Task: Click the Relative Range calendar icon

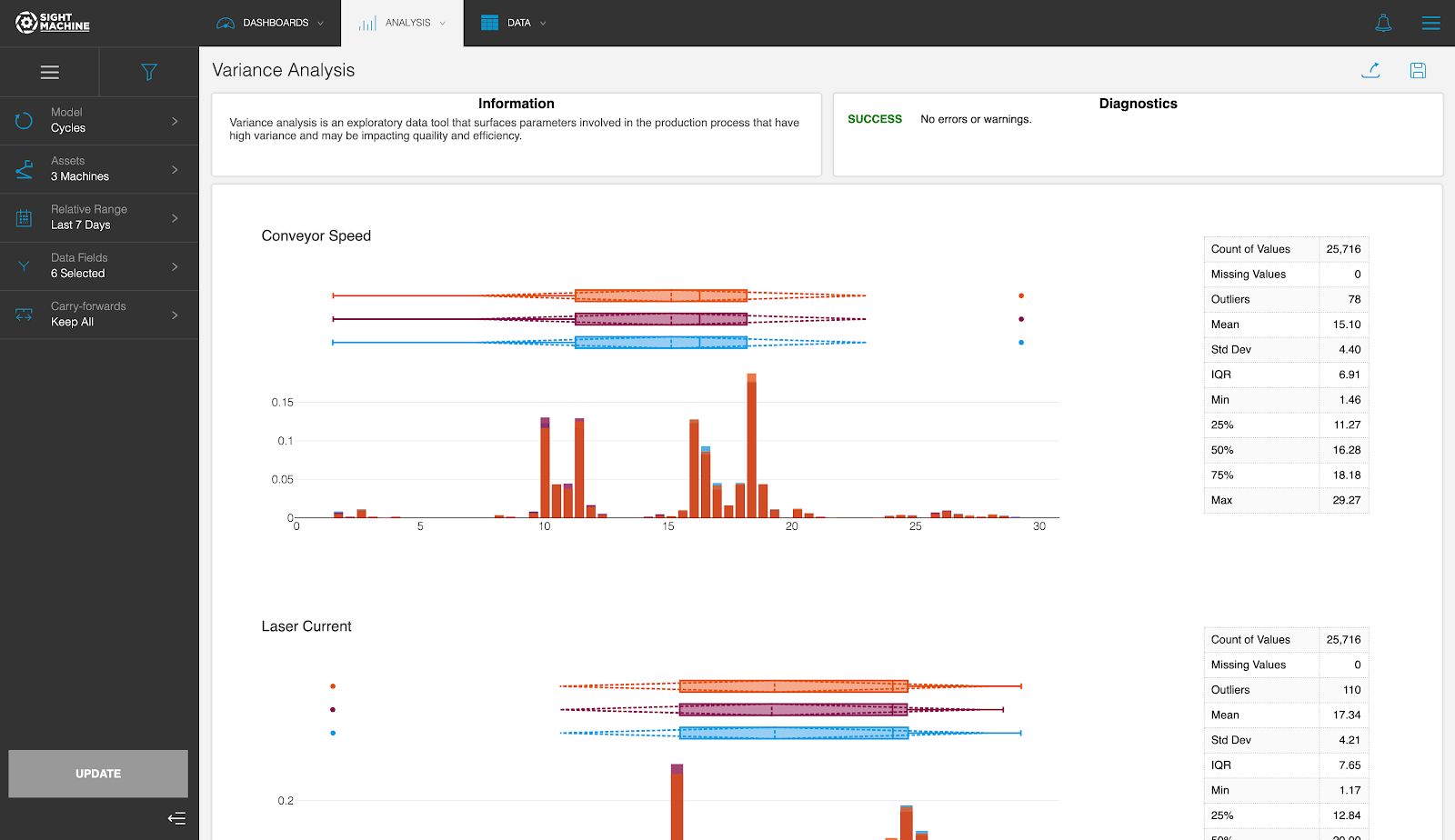Action: point(24,218)
